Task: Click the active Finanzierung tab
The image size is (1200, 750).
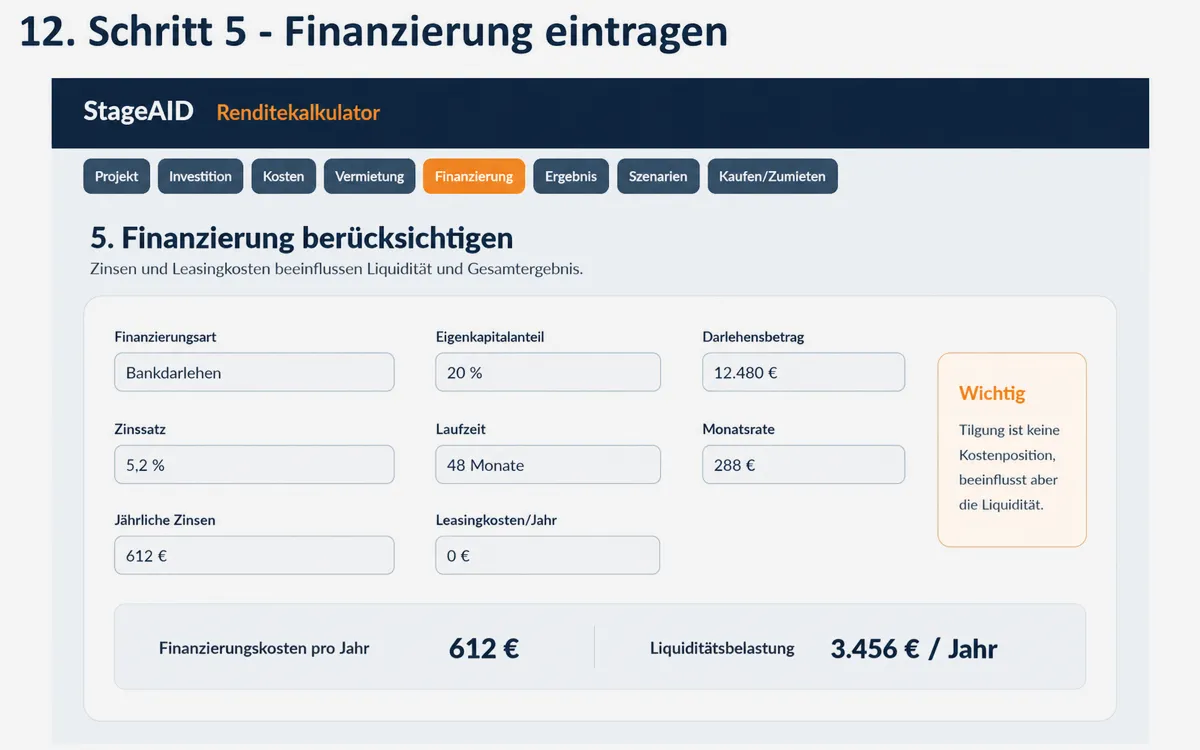Action: [474, 176]
